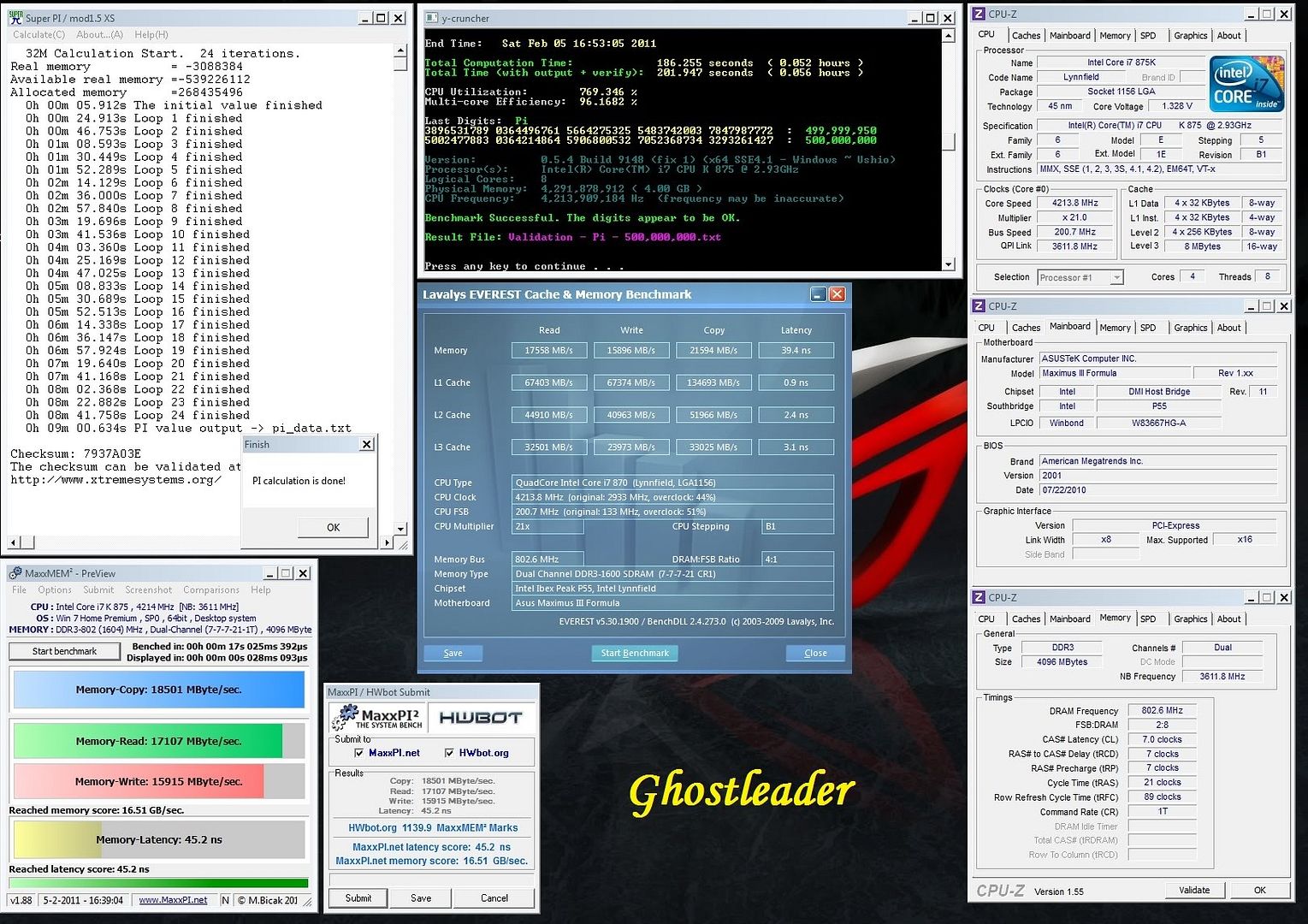1308x924 pixels.
Task: Click Save button in EVEREST benchmark
Action: [453, 653]
